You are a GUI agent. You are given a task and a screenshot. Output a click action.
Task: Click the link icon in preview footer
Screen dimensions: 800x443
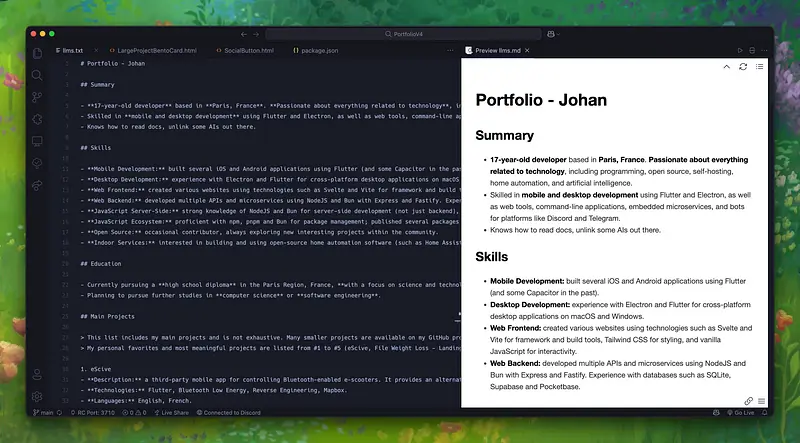pyautogui.click(x=748, y=401)
